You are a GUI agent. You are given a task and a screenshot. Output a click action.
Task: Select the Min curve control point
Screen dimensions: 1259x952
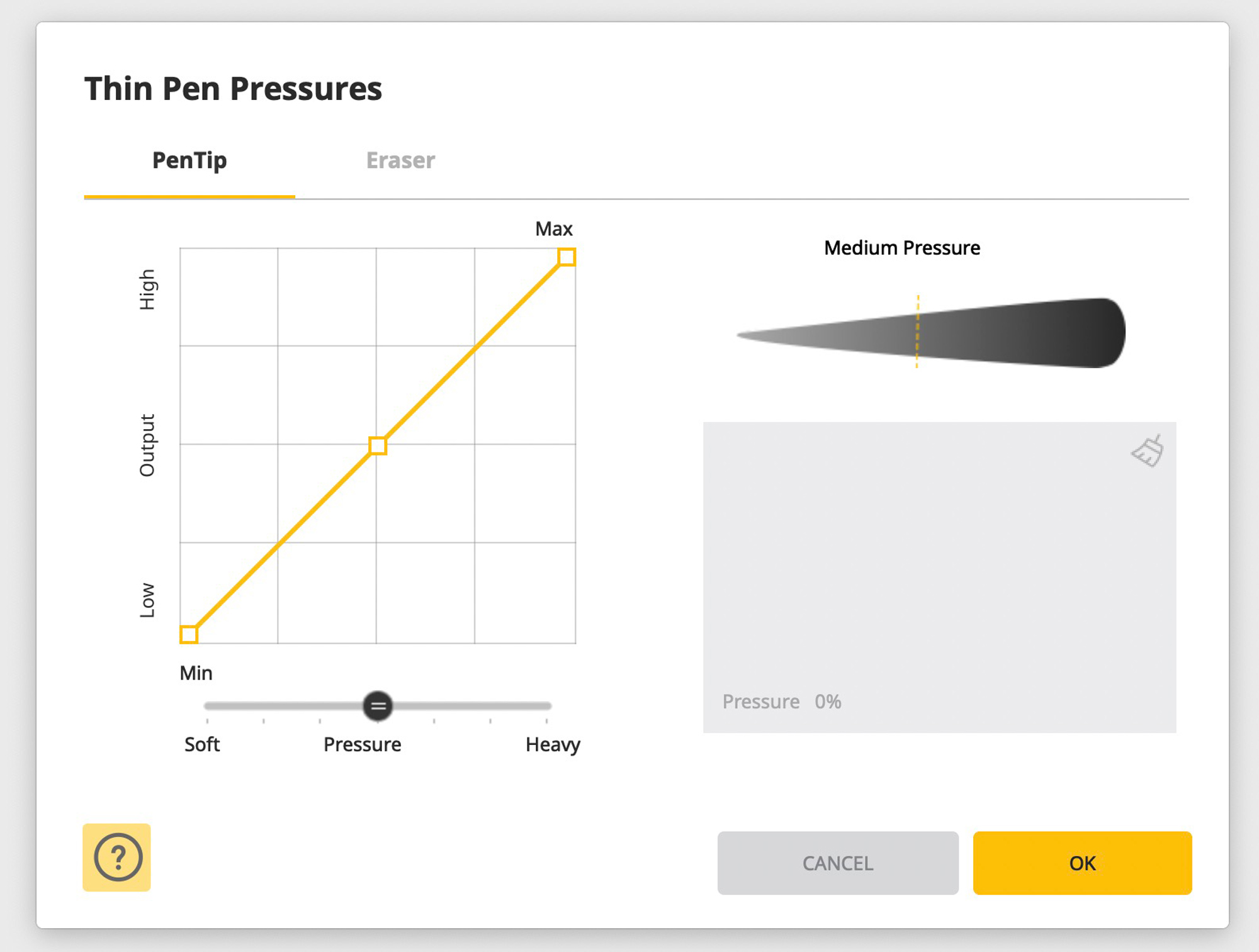(189, 634)
